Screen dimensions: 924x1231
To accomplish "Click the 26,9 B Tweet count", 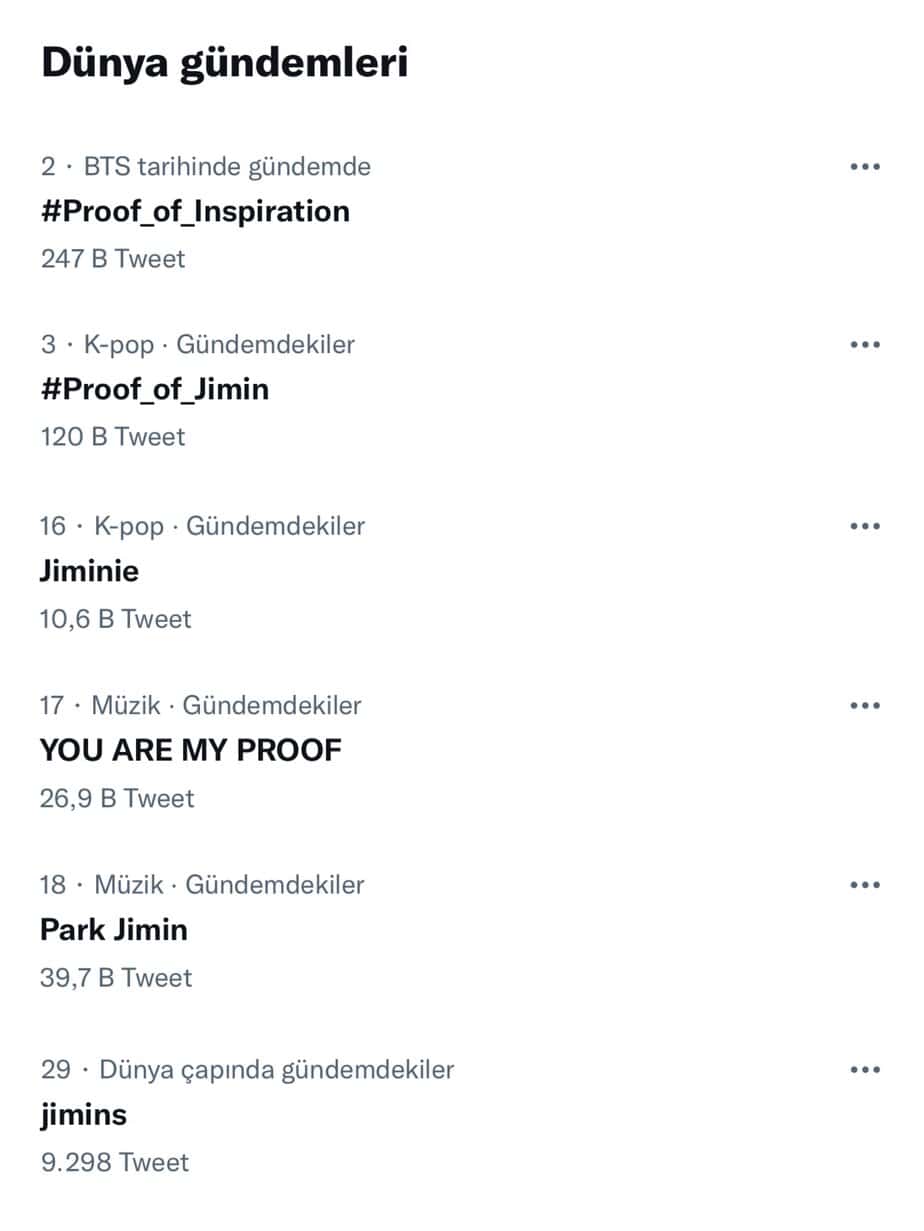I will coord(117,798).
